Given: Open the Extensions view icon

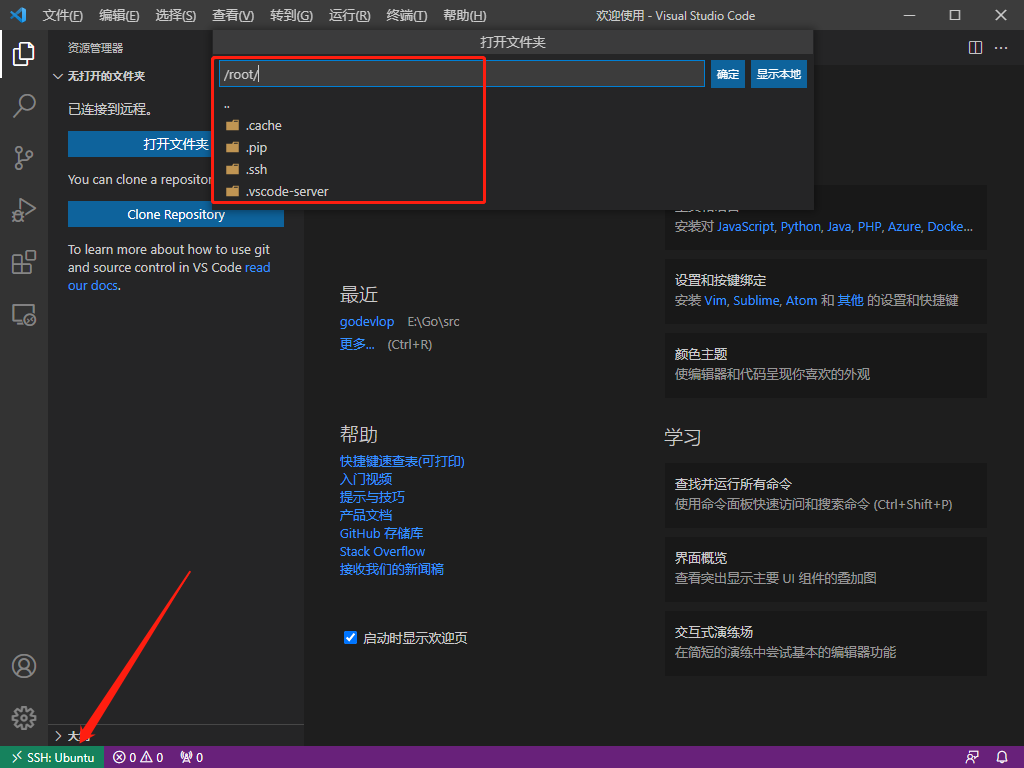Looking at the screenshot, I should pos(24,263).
